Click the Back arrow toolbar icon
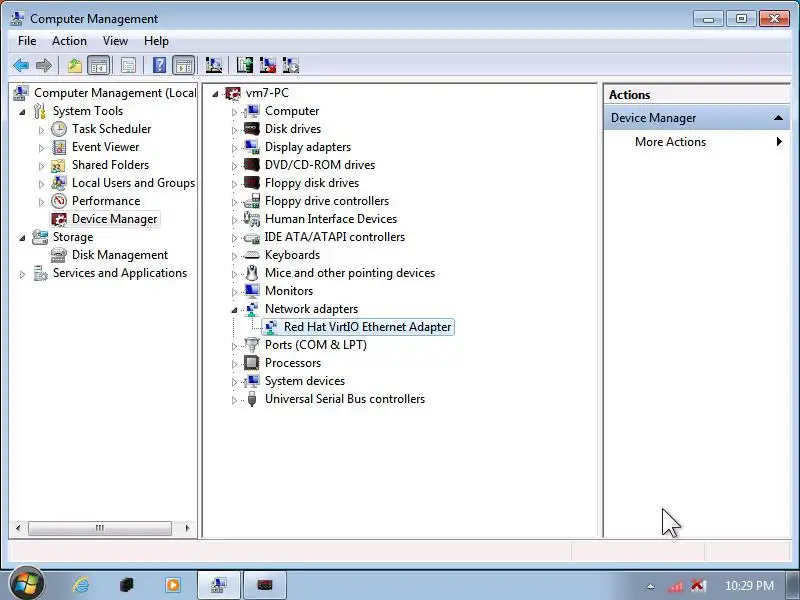This screenshot has width=800, height=600. pyautogui.click(x=21, y=65)
